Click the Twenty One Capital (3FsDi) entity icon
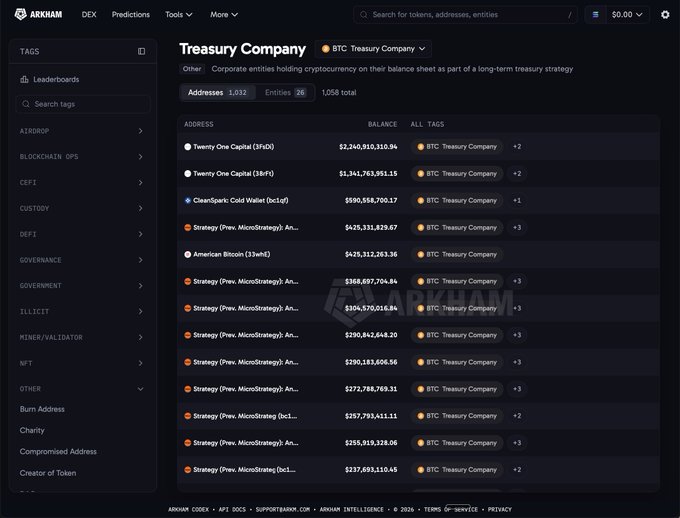Image resolution: width=680 pixels, height=518 pixels. pos(187,147)
